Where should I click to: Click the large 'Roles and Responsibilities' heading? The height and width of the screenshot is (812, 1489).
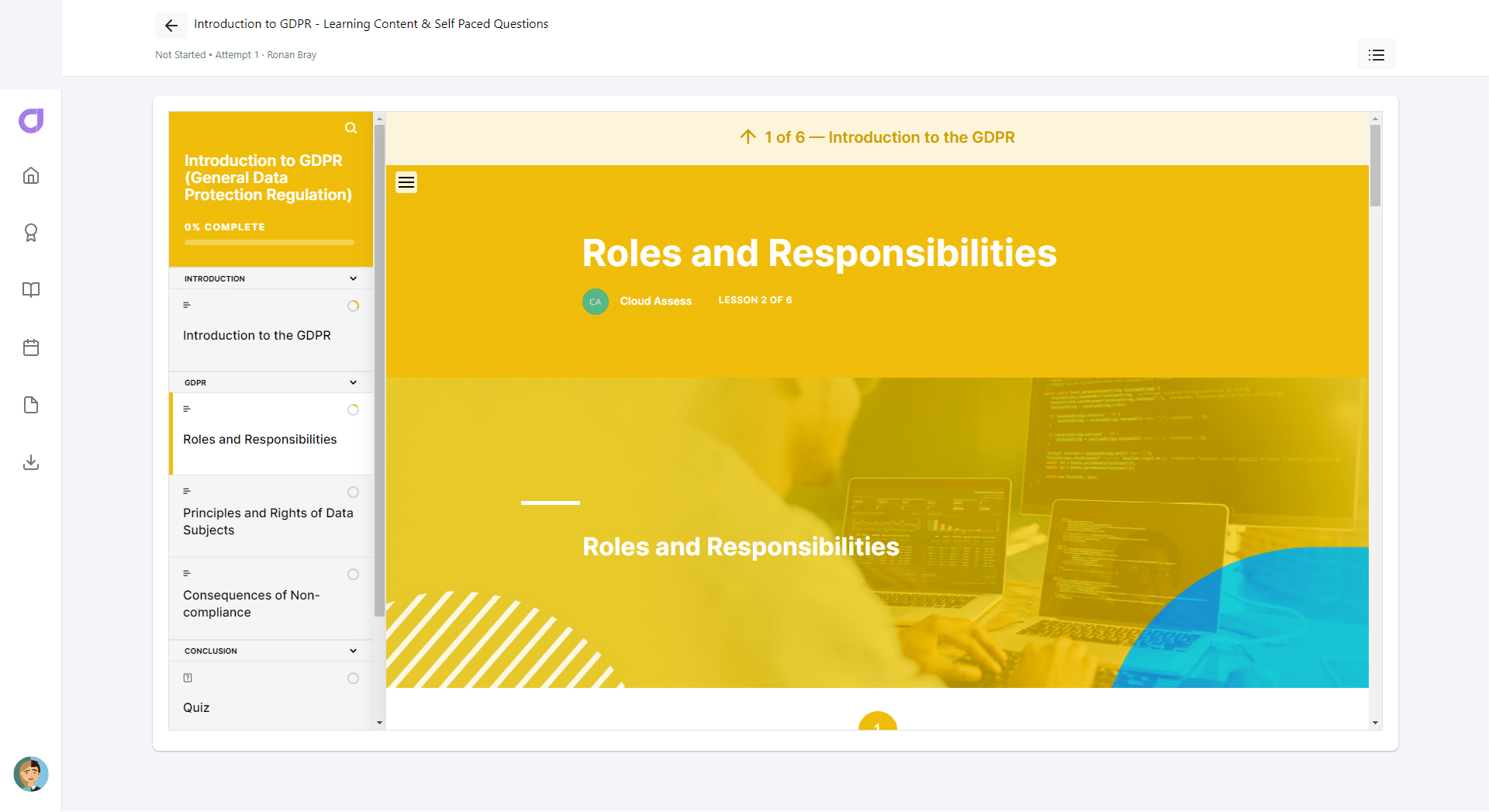[820, 253]
